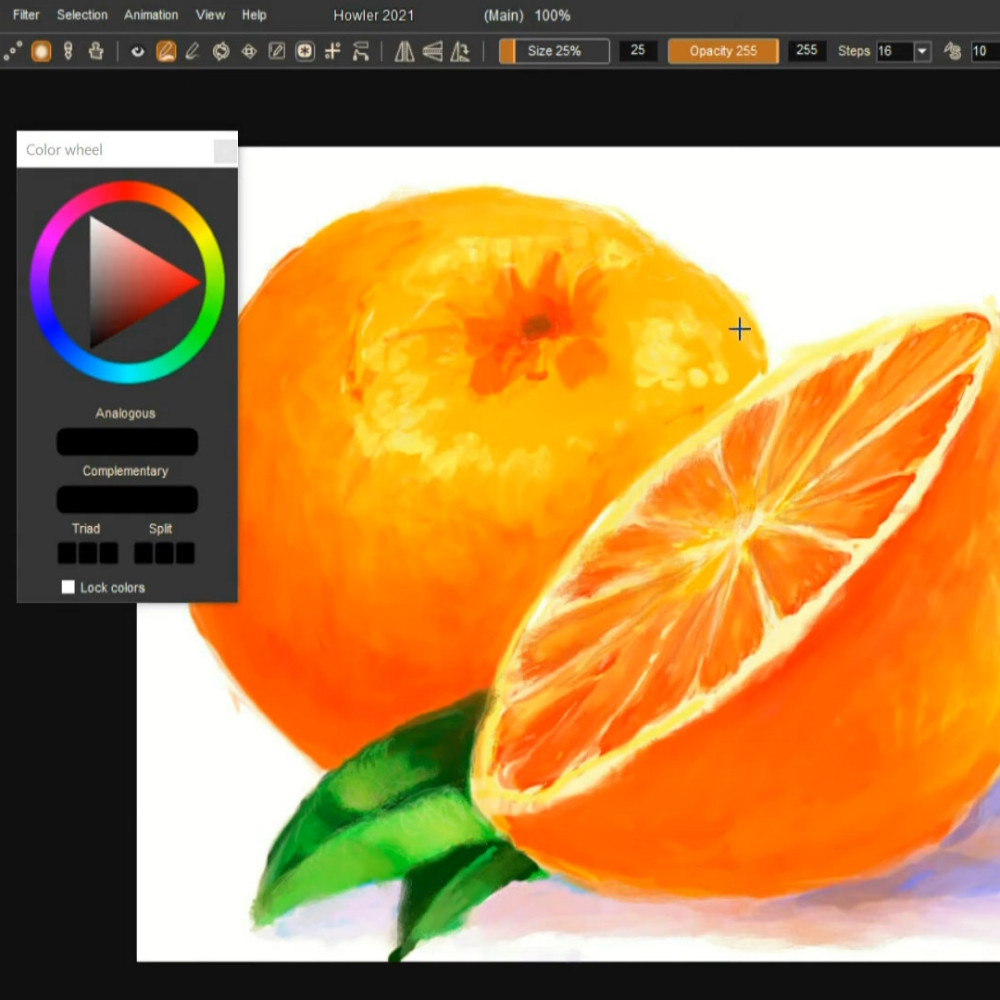Close the Color wheel panel
The width and height of the screenshot is (1000, 1000).
(225, 151)
